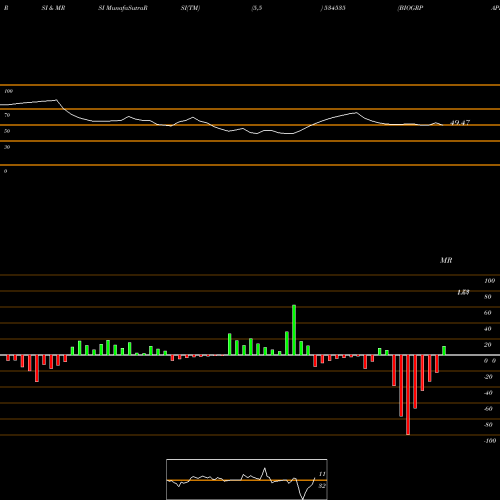Open the mini RSI overview thumbnail
500x500 pixels.
(247, 479)
